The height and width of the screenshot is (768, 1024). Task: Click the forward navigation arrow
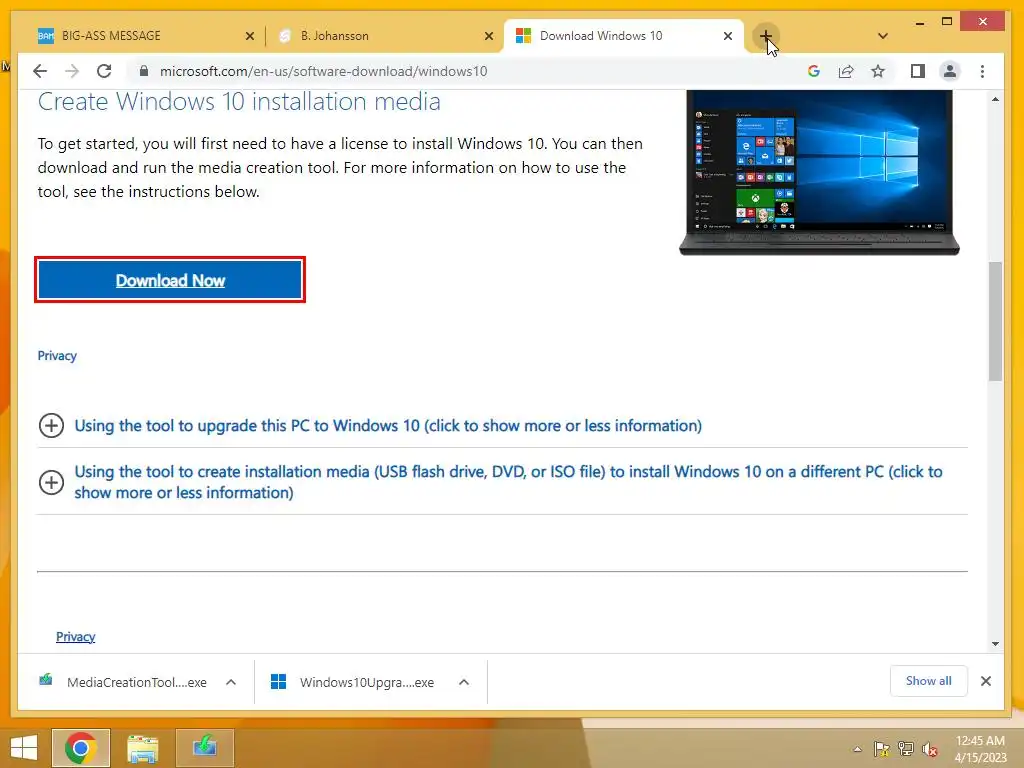pyautogui.click(x=72, y=71)
